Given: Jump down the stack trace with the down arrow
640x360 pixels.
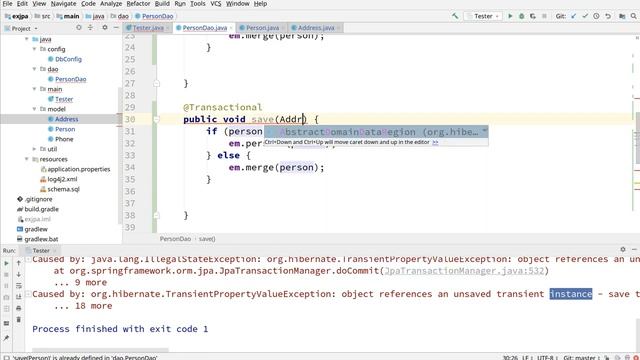Looking at the screenshot, I should (x=18, y=274).
